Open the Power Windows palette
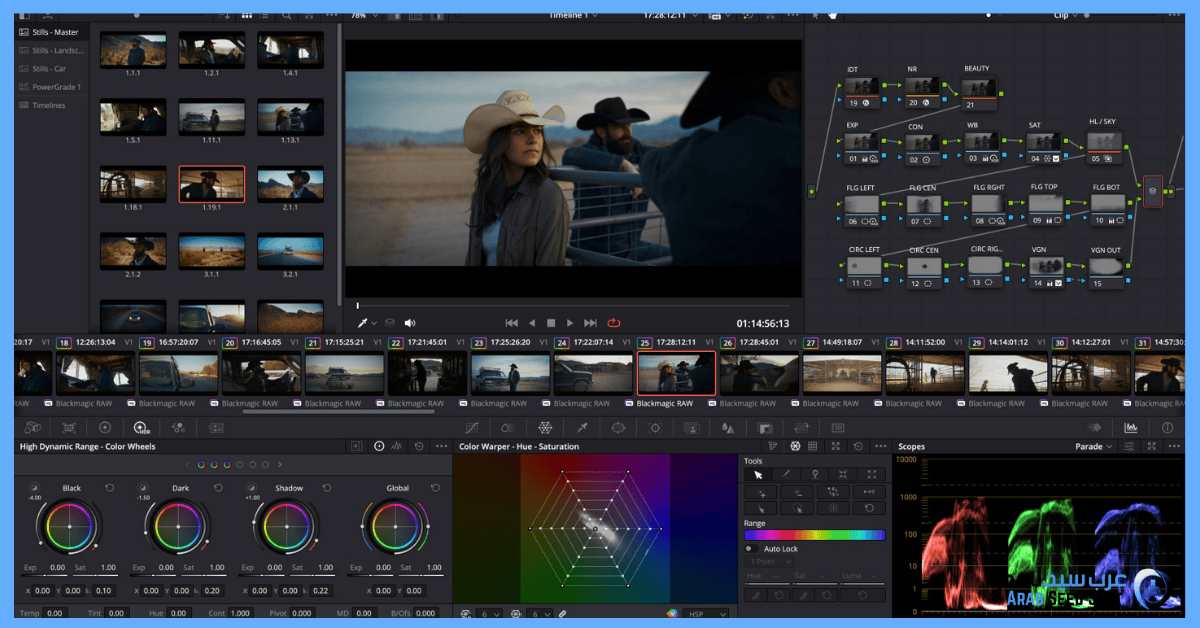 coord(619,427)
